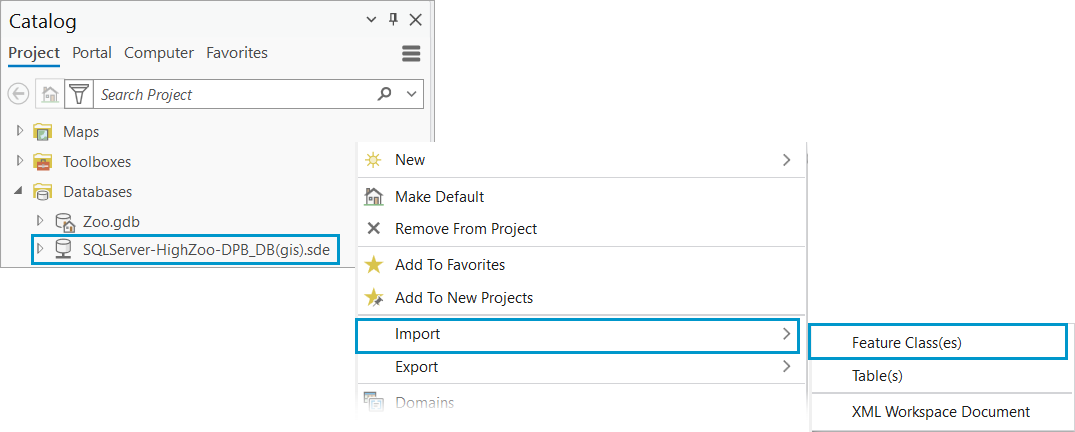Collapse the Databases tree node
This screenshot has height=432, width=1075.
[x=19, y=192]
